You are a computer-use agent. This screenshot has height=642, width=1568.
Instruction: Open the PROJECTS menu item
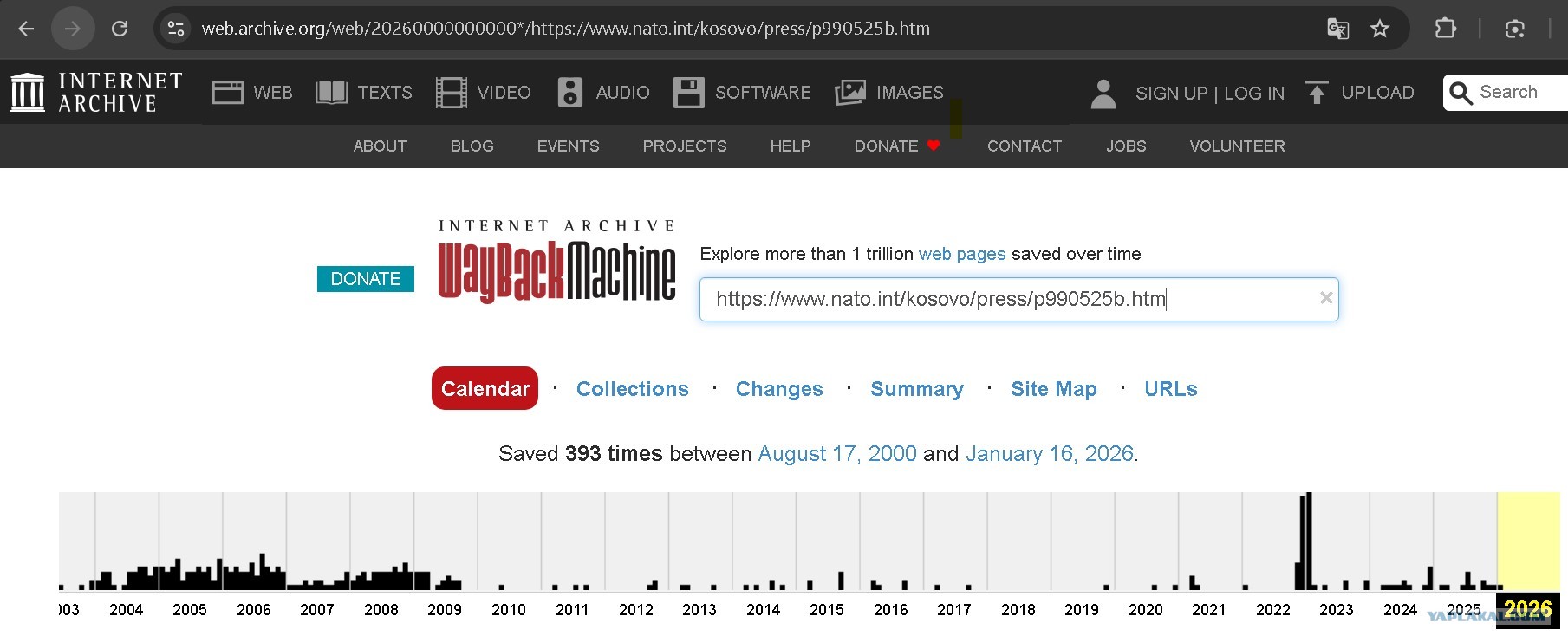click(685, 146)
